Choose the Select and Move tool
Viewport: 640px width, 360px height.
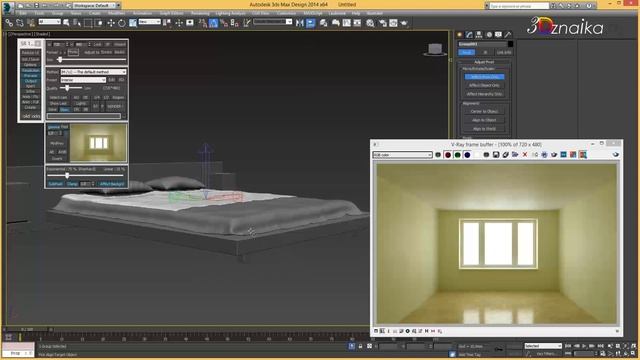111,23
